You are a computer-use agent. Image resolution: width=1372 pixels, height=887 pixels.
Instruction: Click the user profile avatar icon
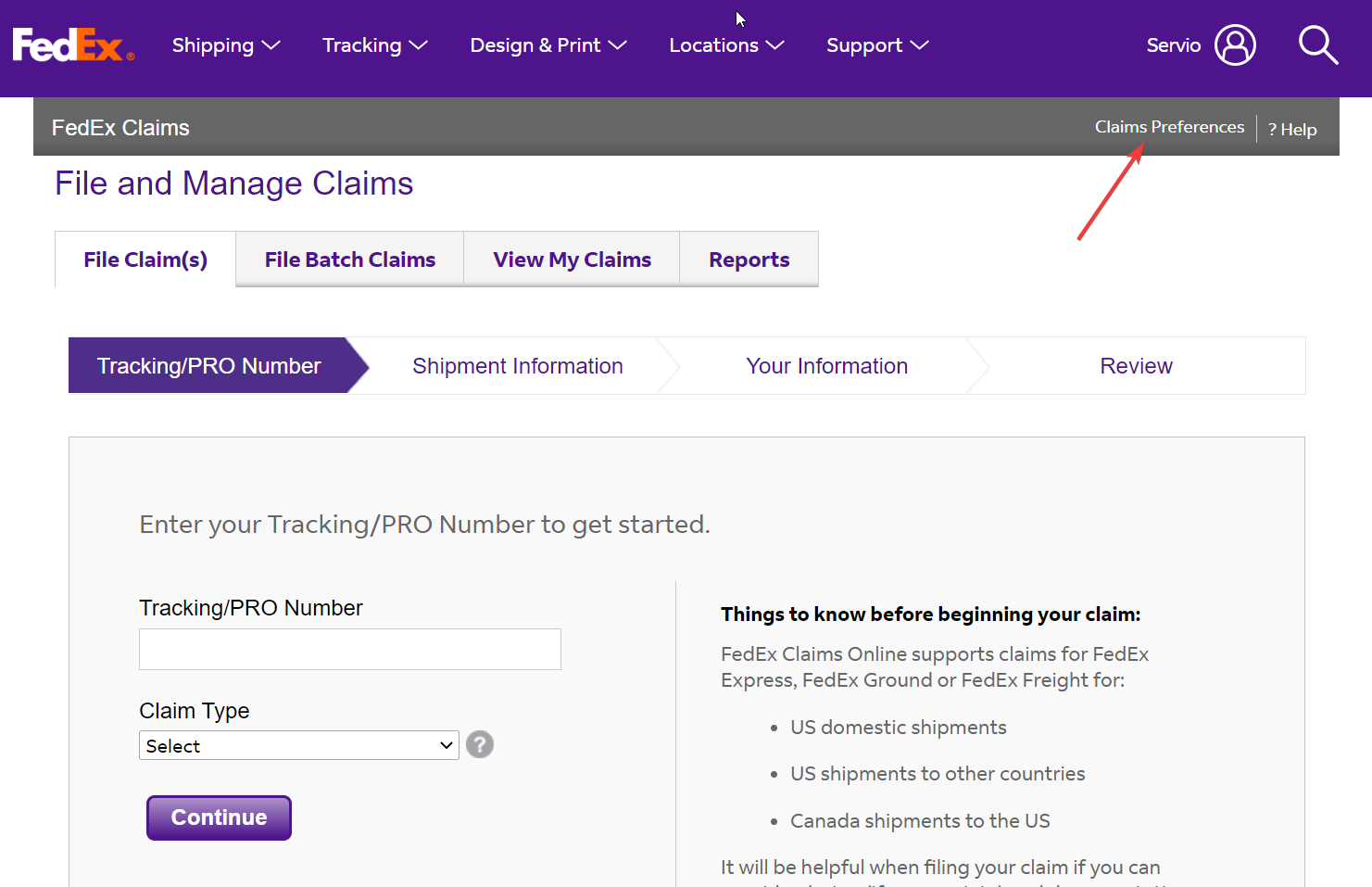(1235, 44)
